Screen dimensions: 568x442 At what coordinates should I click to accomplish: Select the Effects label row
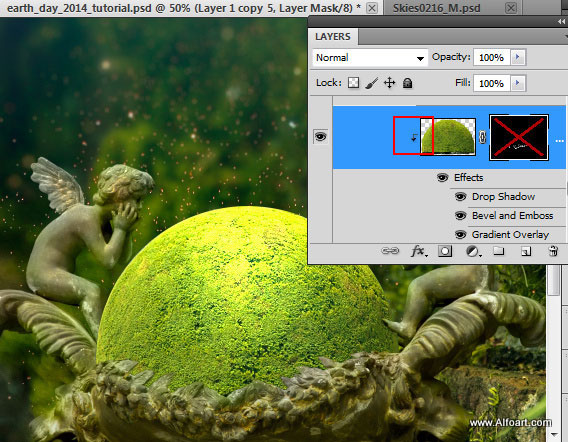468,178
